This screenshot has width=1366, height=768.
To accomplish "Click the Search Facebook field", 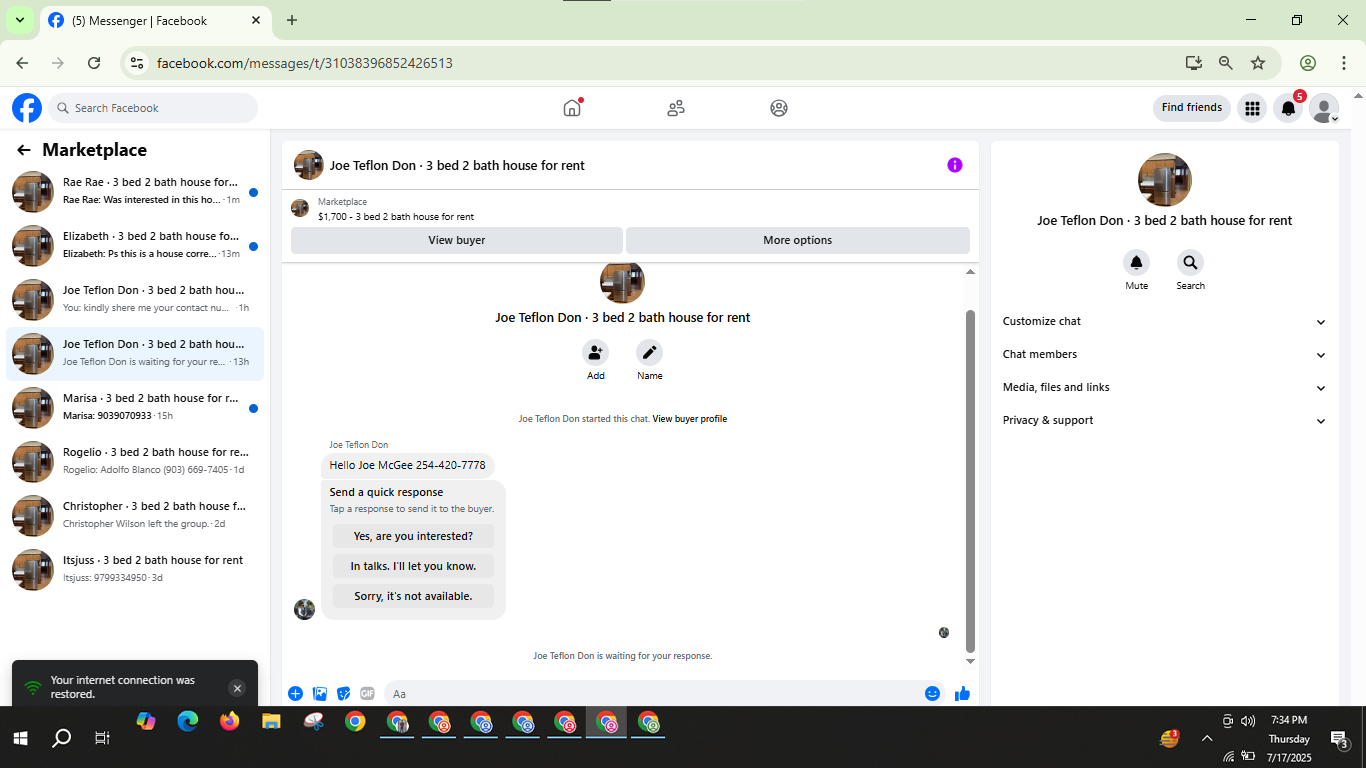I will [x=153, y=108].
